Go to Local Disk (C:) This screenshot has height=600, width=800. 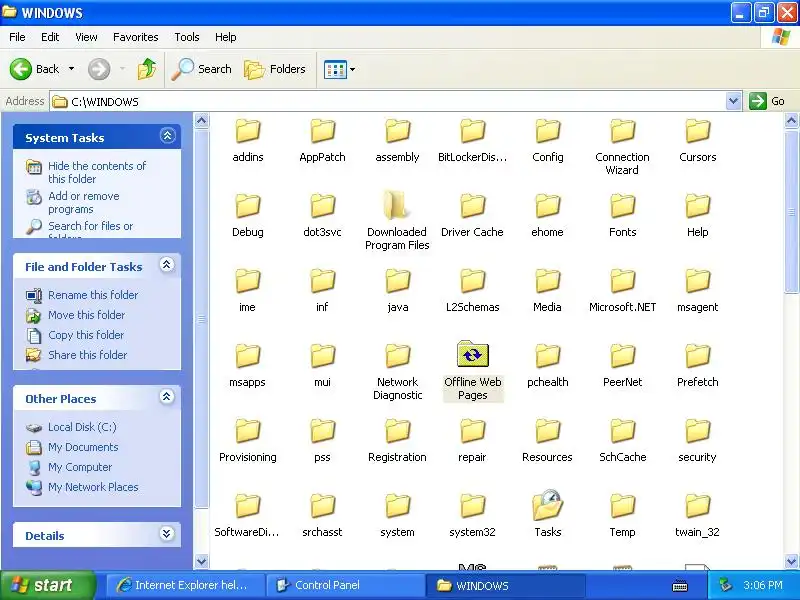point(82,427)
